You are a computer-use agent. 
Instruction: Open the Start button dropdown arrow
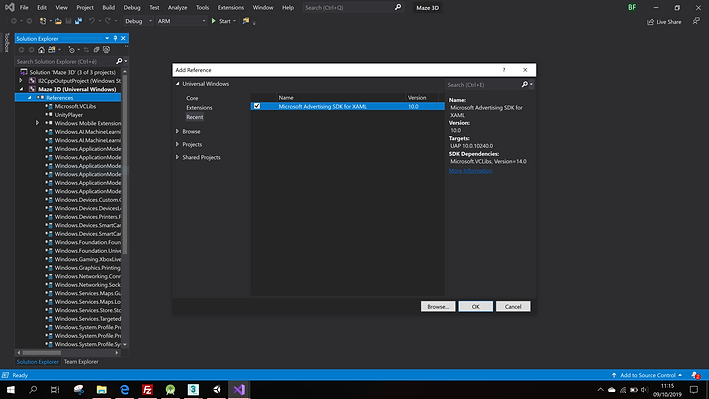pyautogui.click(x=234, y=21)
